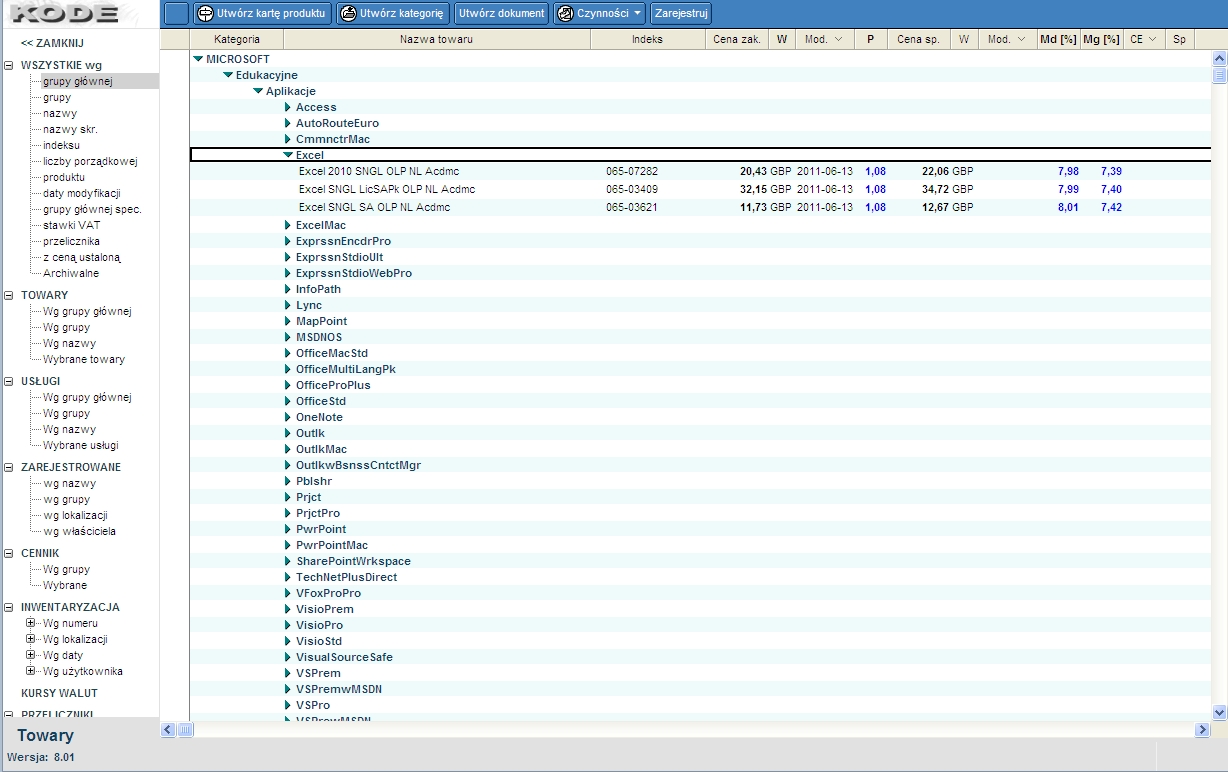Image resolution: width=1228 pixels, height=772 pixels.
Task: Click the horizontal scrollbar thumb
Action: tap(185, 730)
